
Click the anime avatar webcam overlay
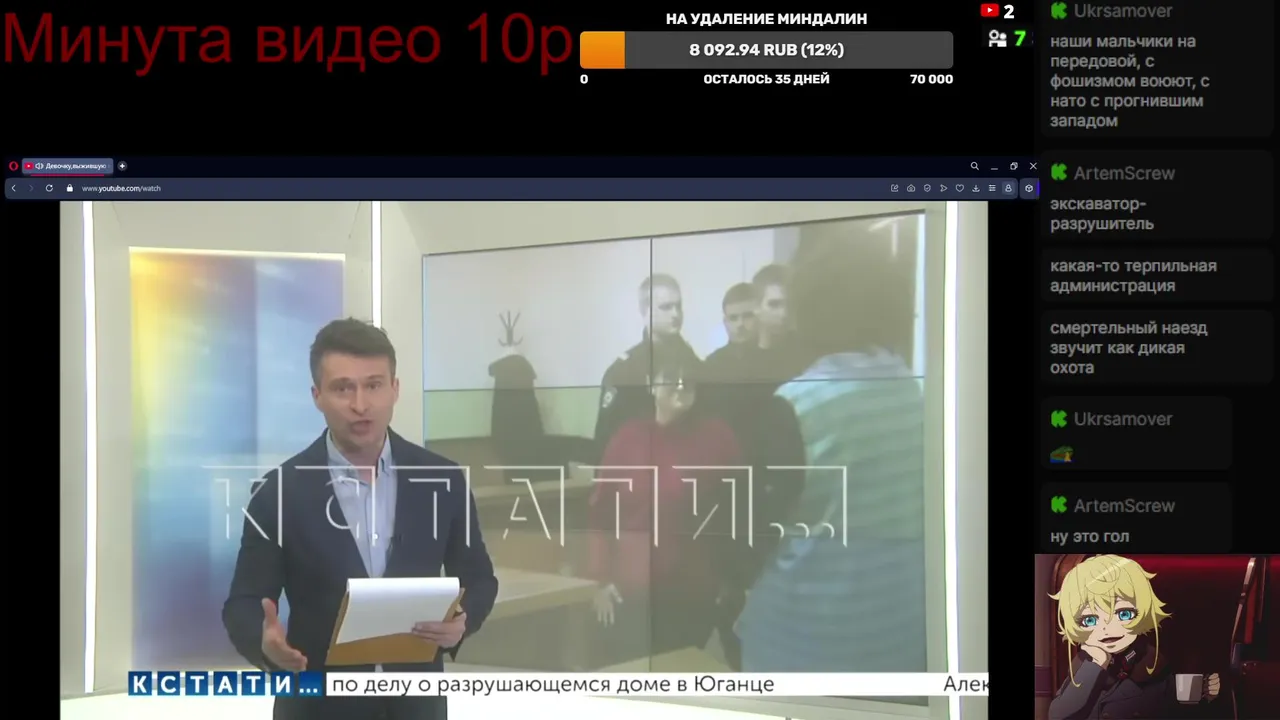(x=1157, y=637)
